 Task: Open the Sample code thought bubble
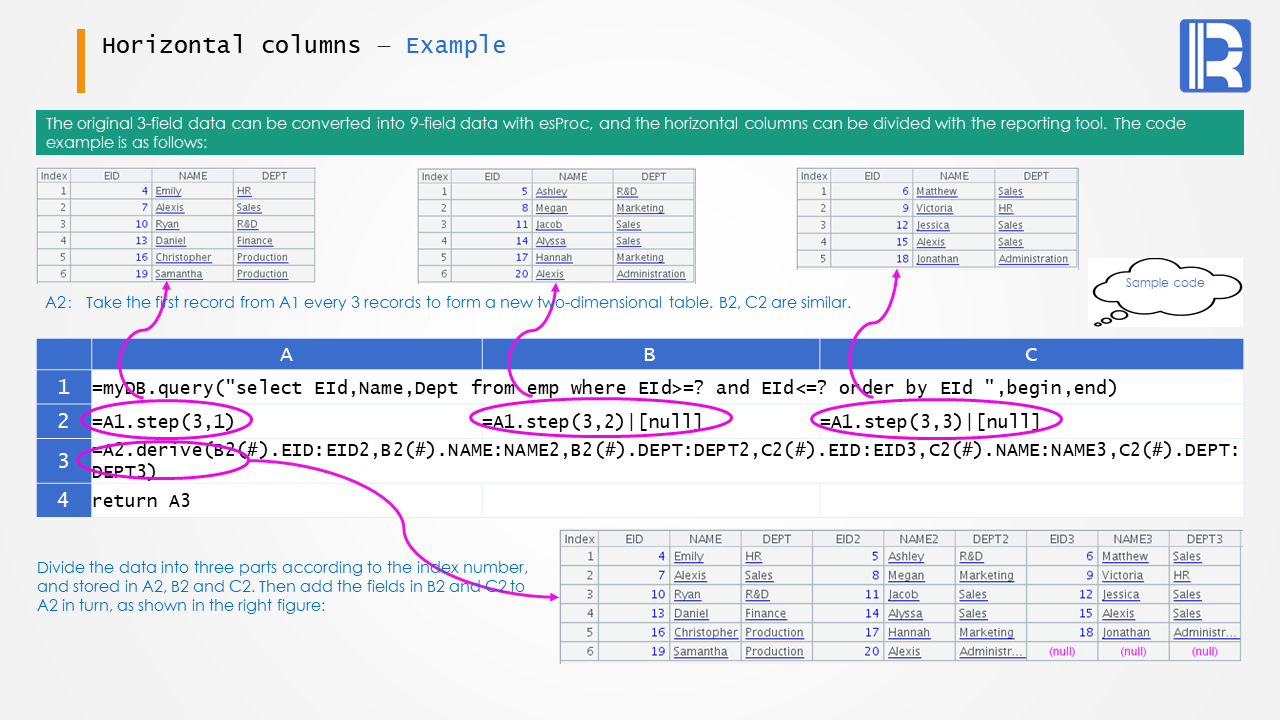1164,284
